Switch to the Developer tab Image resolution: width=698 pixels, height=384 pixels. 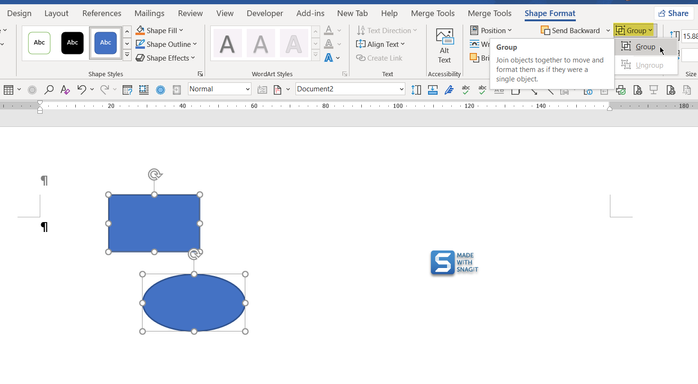coord(265,13)
